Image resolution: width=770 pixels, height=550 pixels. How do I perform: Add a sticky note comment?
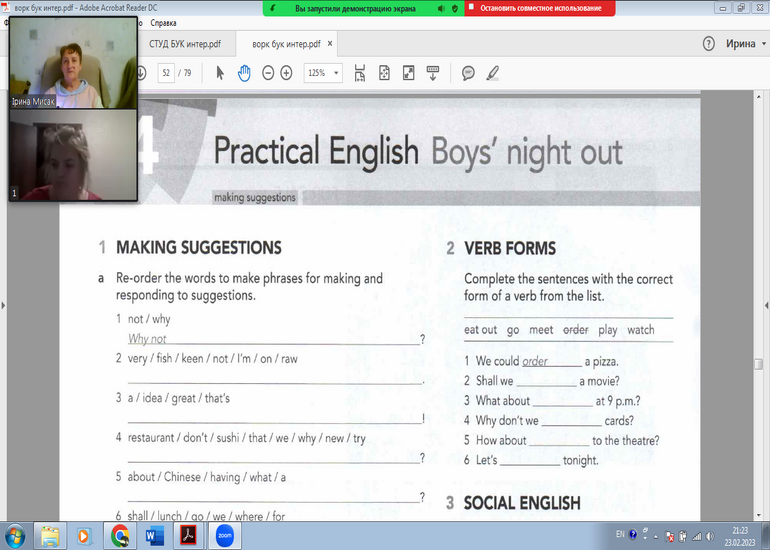468,73
